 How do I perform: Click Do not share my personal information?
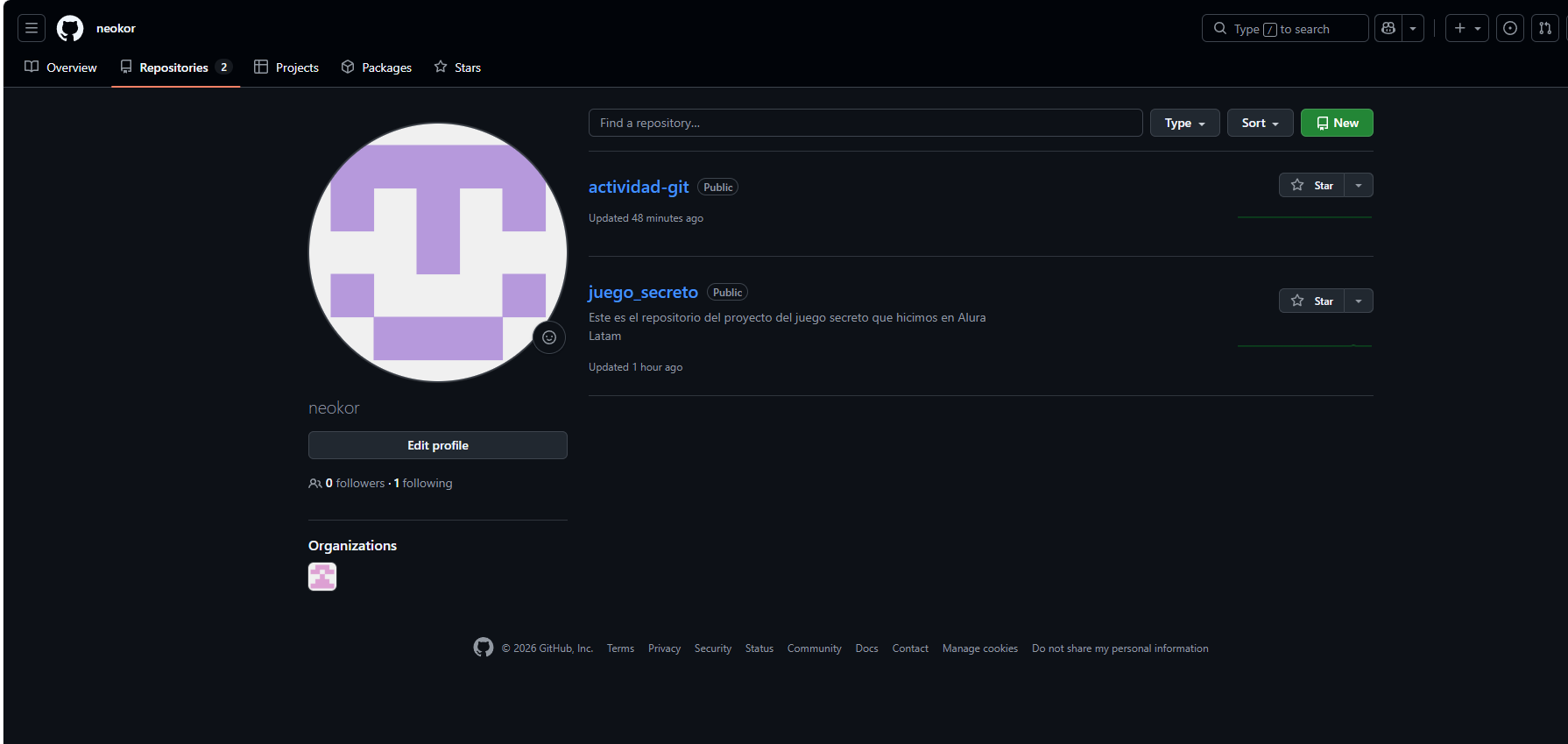[1120, 648]
